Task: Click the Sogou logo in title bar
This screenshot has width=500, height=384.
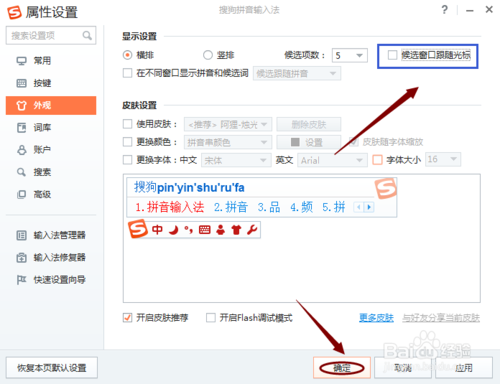Action: pos(14,12)
